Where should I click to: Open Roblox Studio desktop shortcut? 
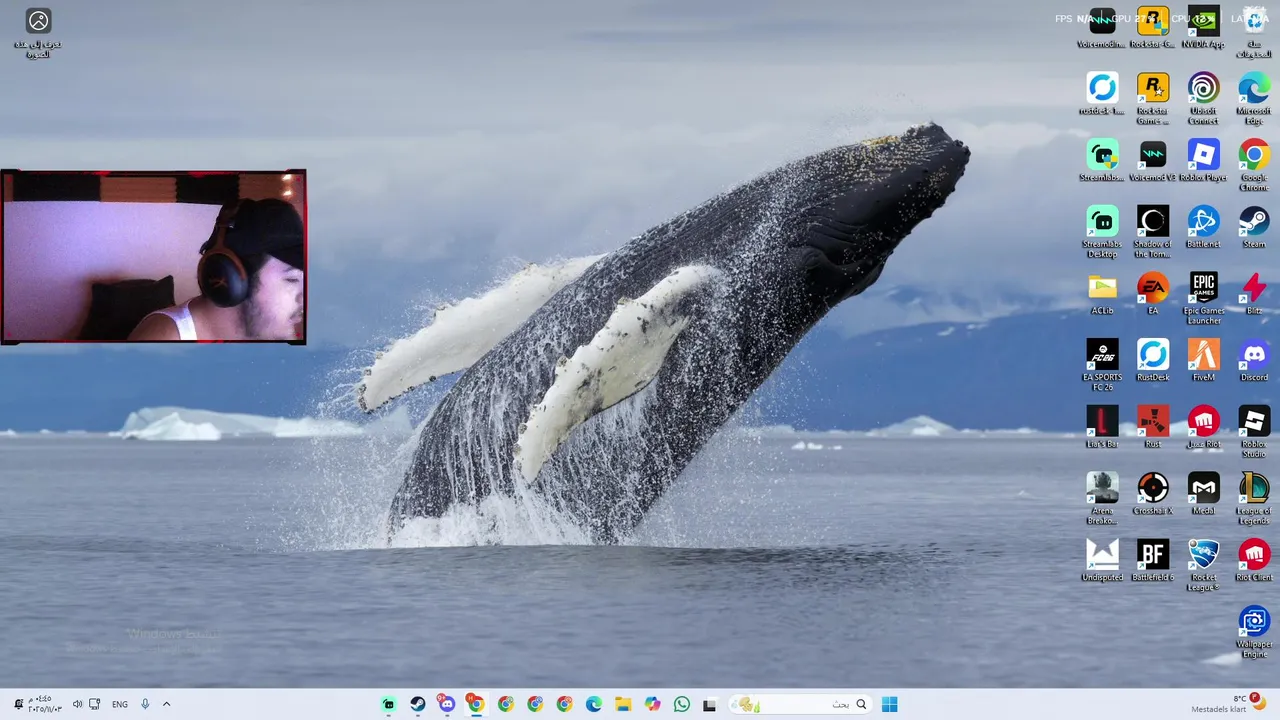point(1254,432)
